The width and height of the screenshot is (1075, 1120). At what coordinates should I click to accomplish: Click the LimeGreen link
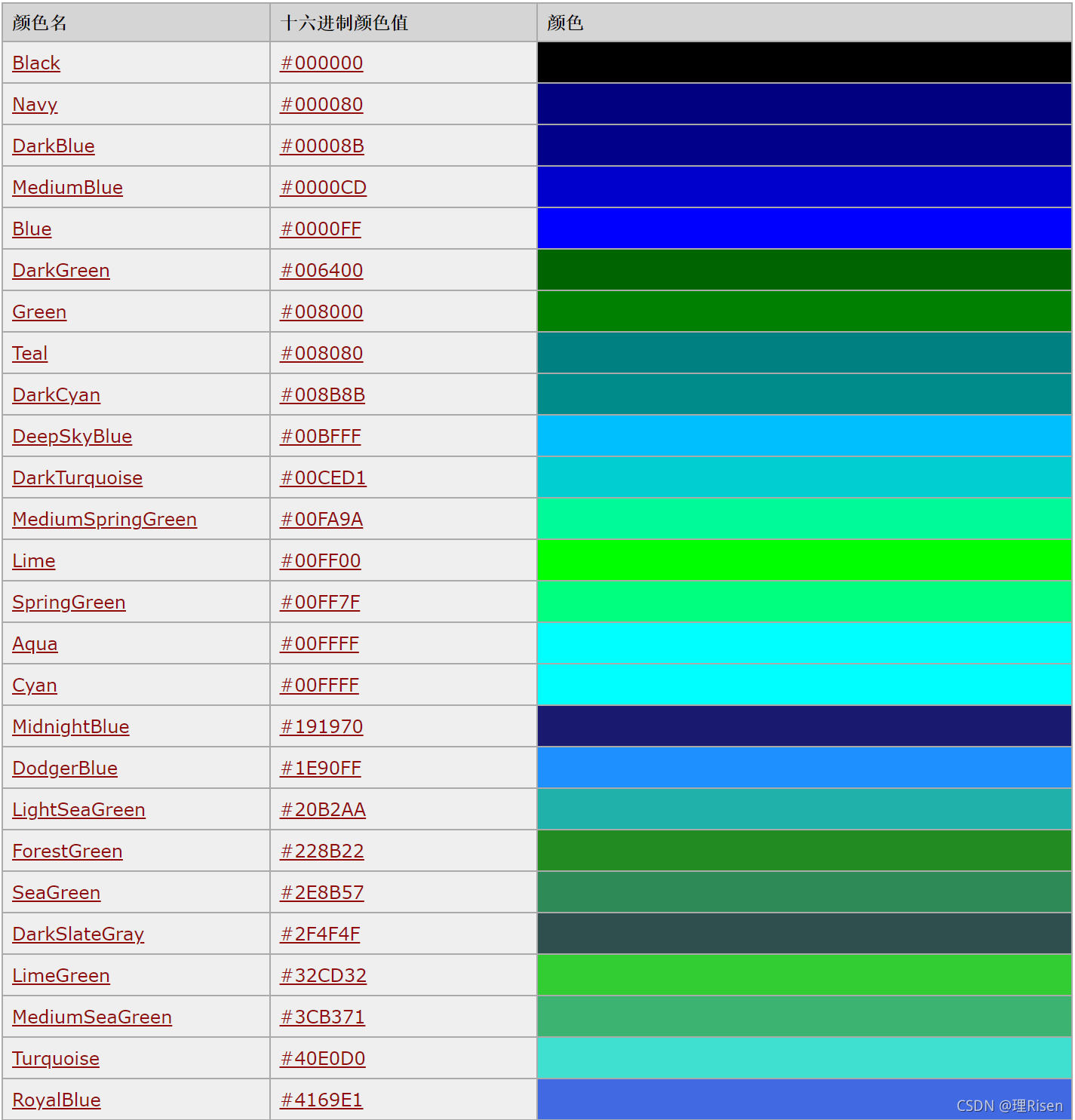tap(61, 976)
